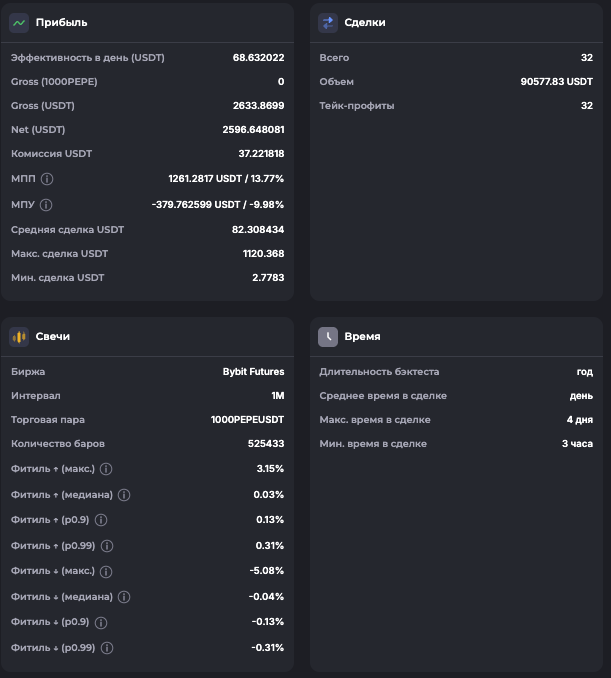
Task: Click the 1000PEPEUSDT trading pair value
Action: 247,420
